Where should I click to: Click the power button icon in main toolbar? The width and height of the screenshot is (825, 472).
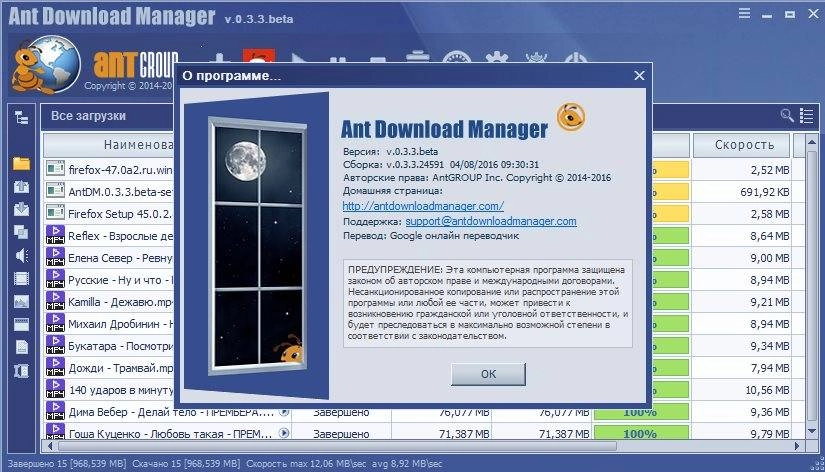576,58
